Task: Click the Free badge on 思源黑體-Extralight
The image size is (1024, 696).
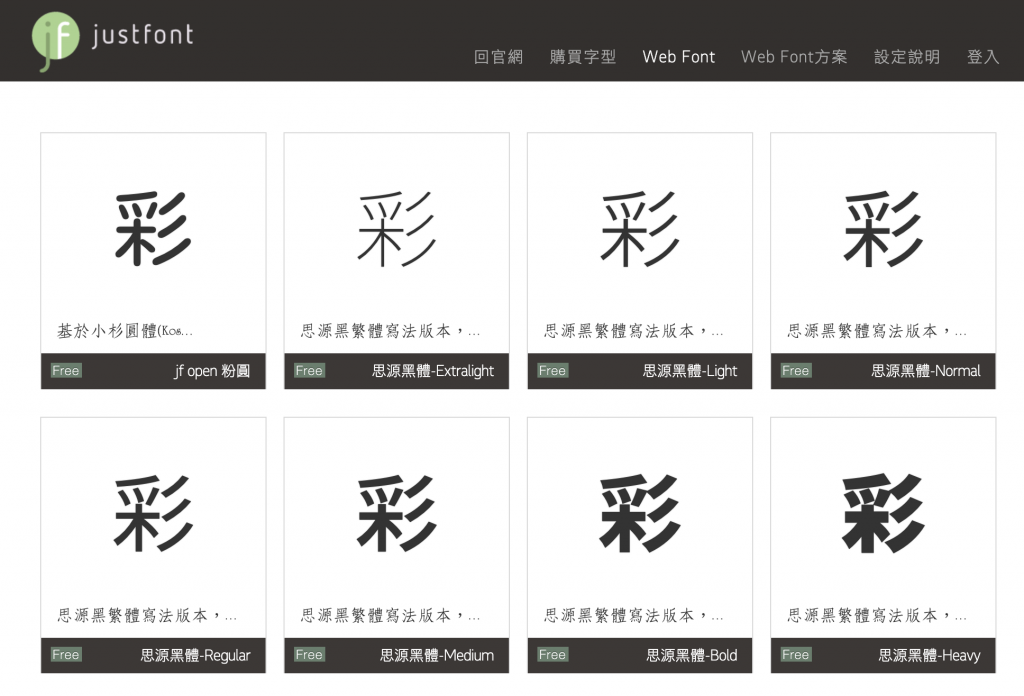Action: [309, 371]
